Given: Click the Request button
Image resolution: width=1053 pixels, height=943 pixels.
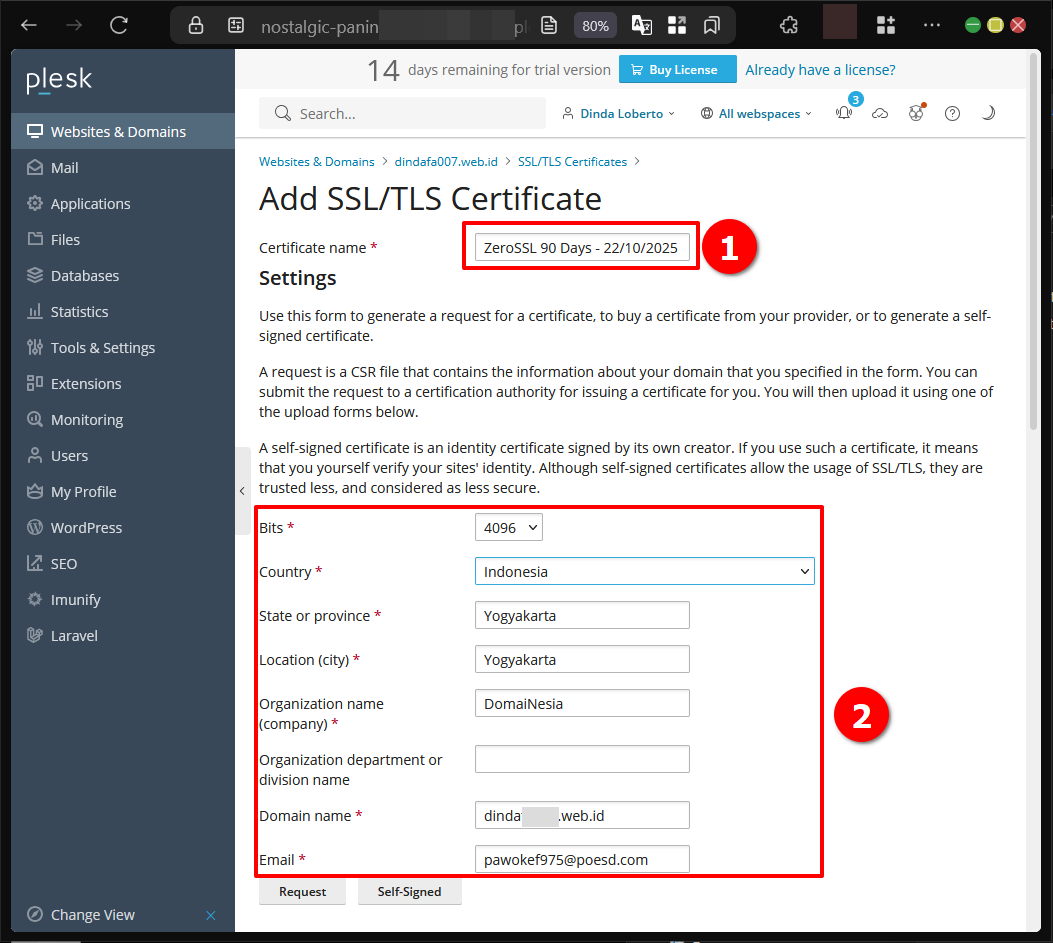Looking at the screenshot, I should click(x=302, y=892).
